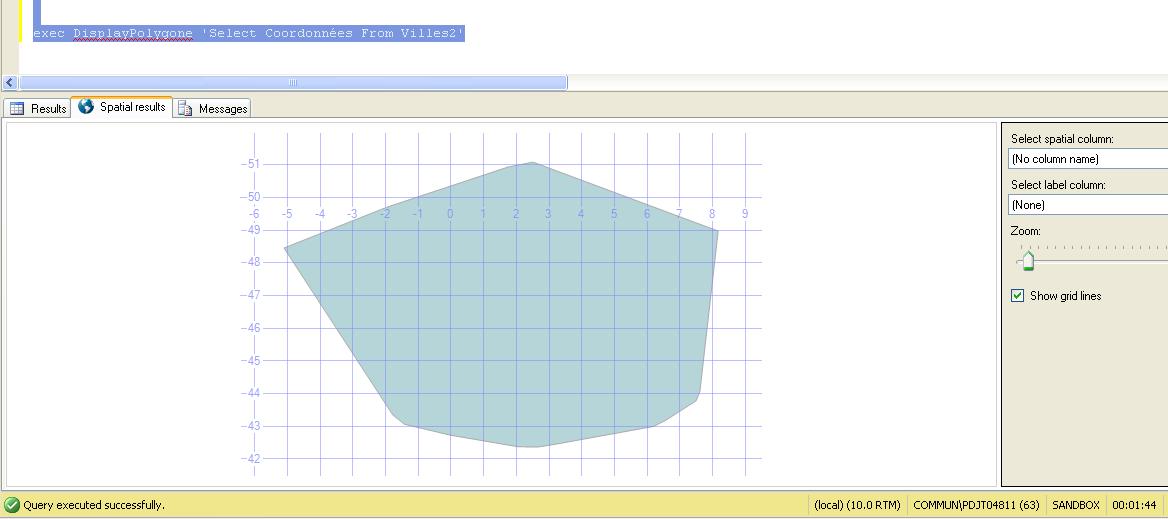This screenshot has height=519, width=1168.
Task: Open the Select spatial column dropdown
Action: [x=1088, y=159]
